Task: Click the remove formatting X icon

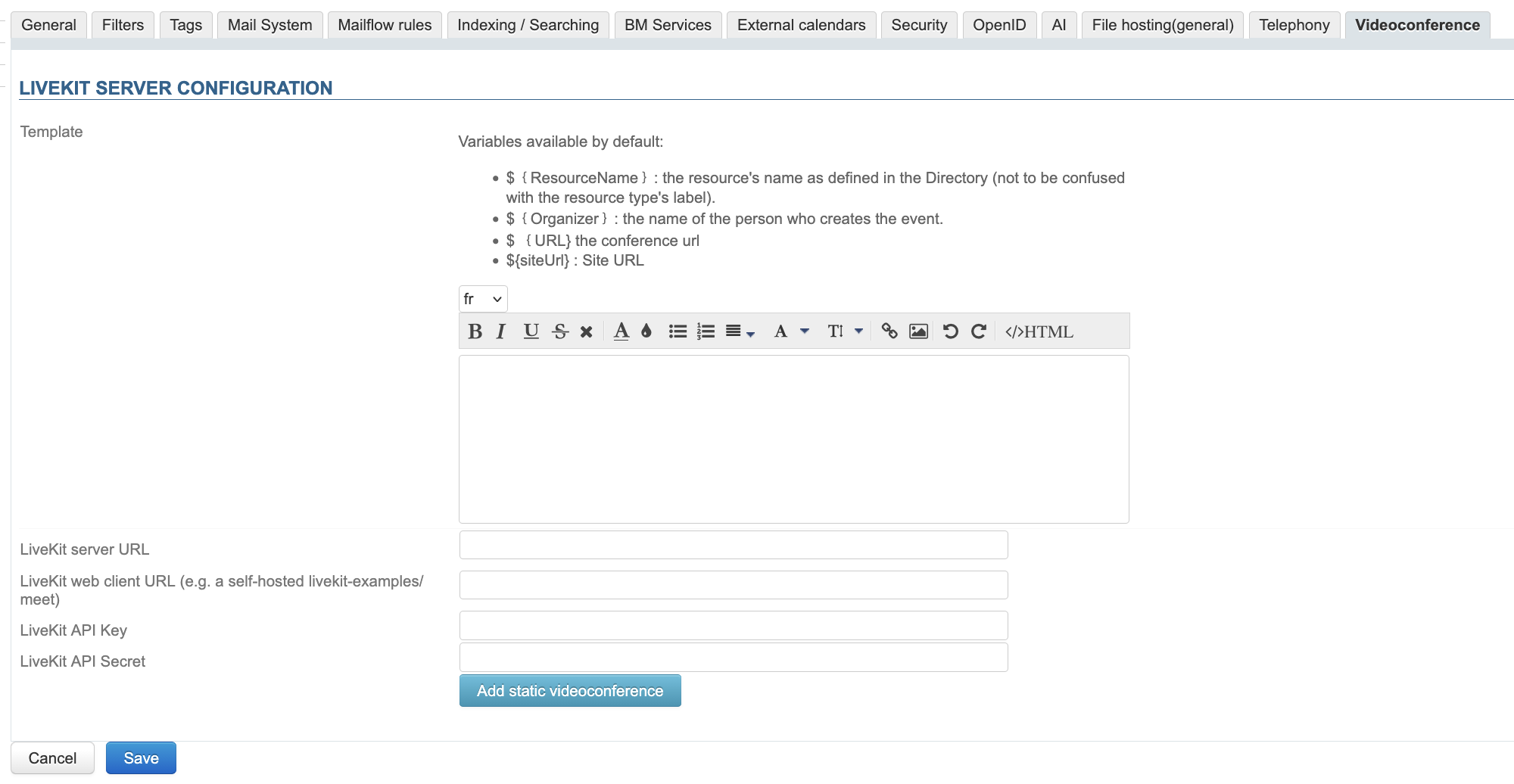Action: (x=586, y=331)
